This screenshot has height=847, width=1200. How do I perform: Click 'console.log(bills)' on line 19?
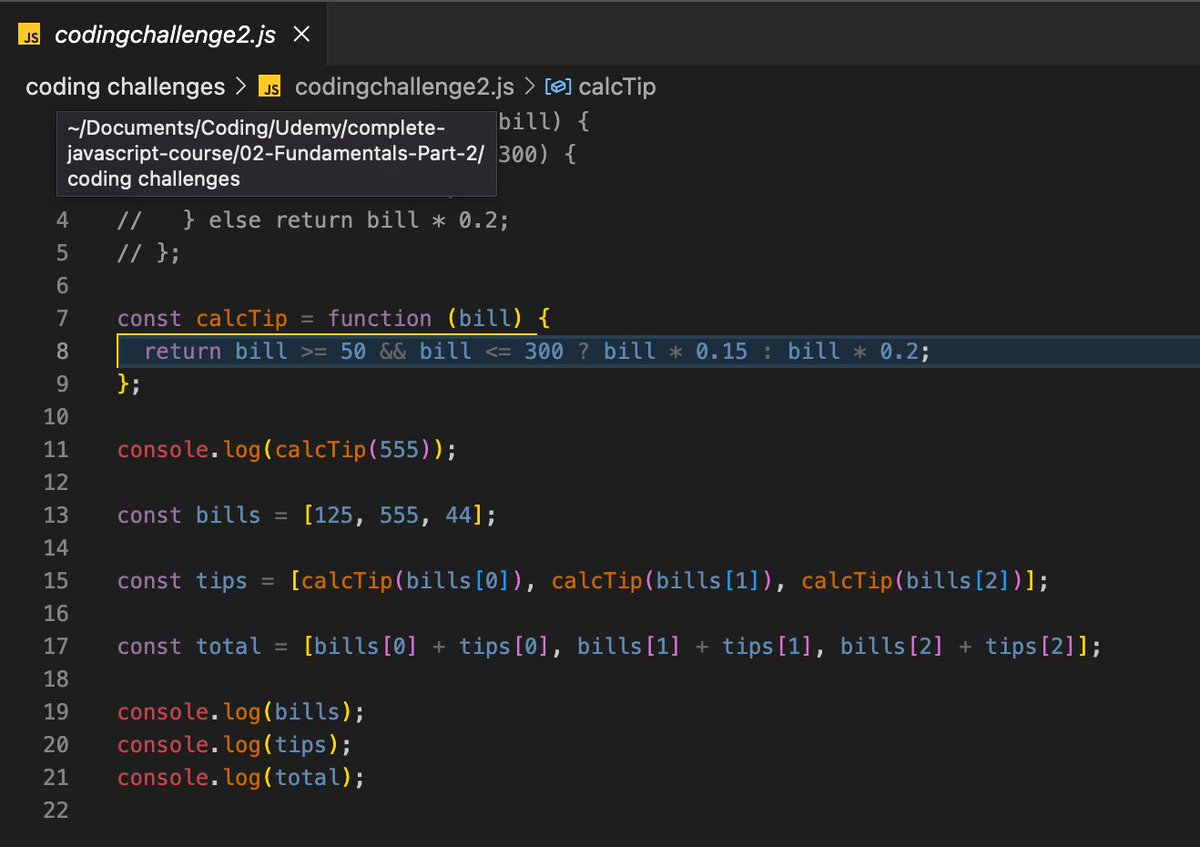tap(236, 713)
